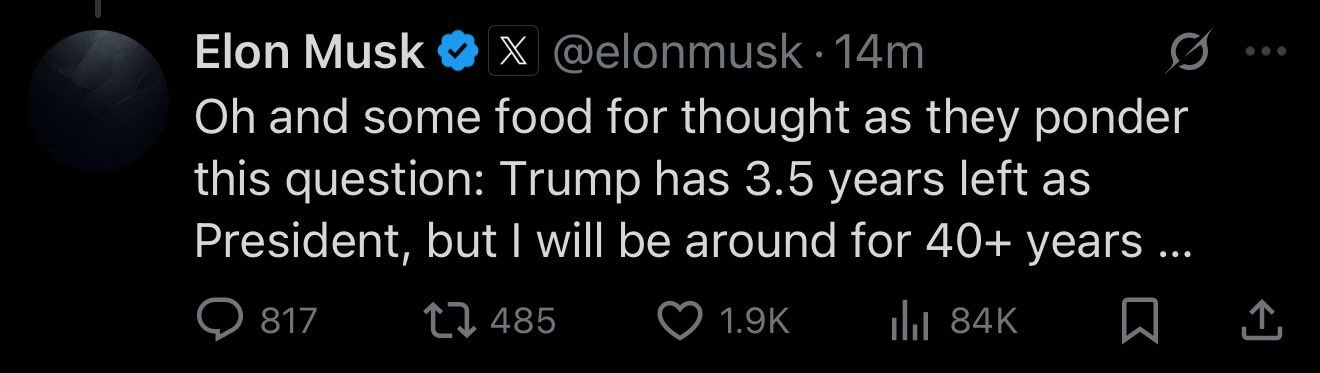Open Elon Musk's profile picture
This screenshot has width=1320, height=373.
(98, 100)
